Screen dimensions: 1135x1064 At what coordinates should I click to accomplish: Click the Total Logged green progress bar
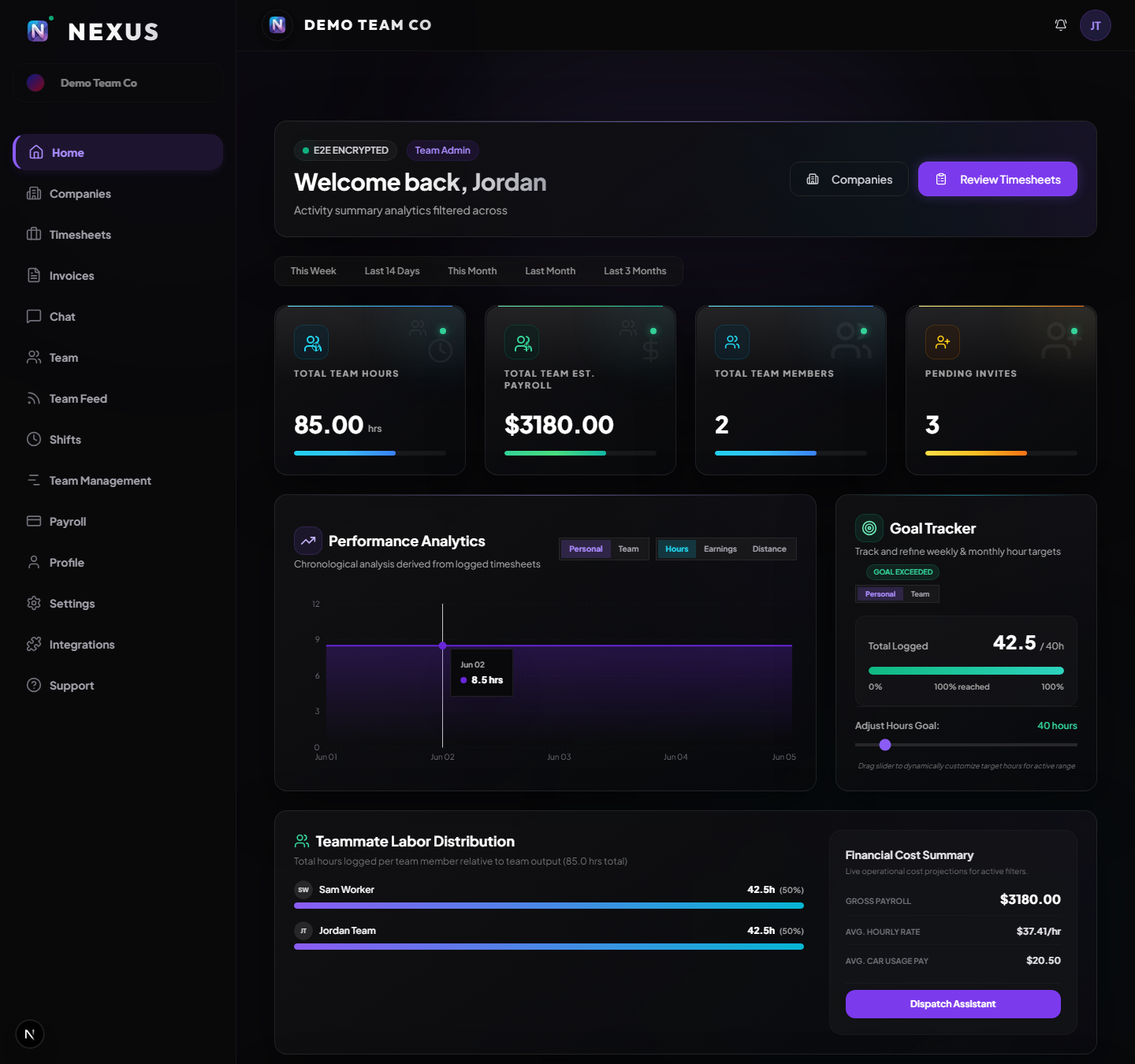[x=966, y=671]
